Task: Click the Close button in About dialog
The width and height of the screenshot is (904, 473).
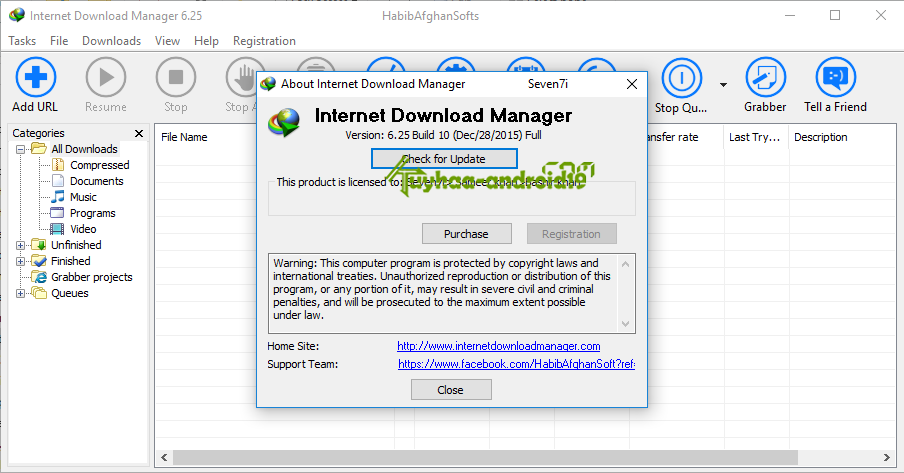Action: (x=451, y=390)
